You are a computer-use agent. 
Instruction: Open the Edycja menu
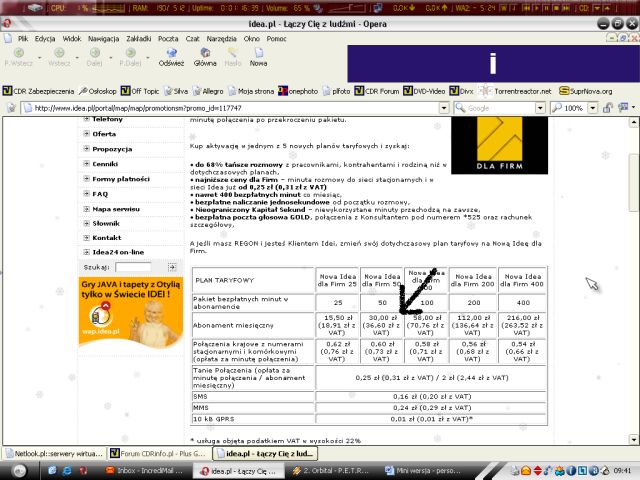(45, 39)
